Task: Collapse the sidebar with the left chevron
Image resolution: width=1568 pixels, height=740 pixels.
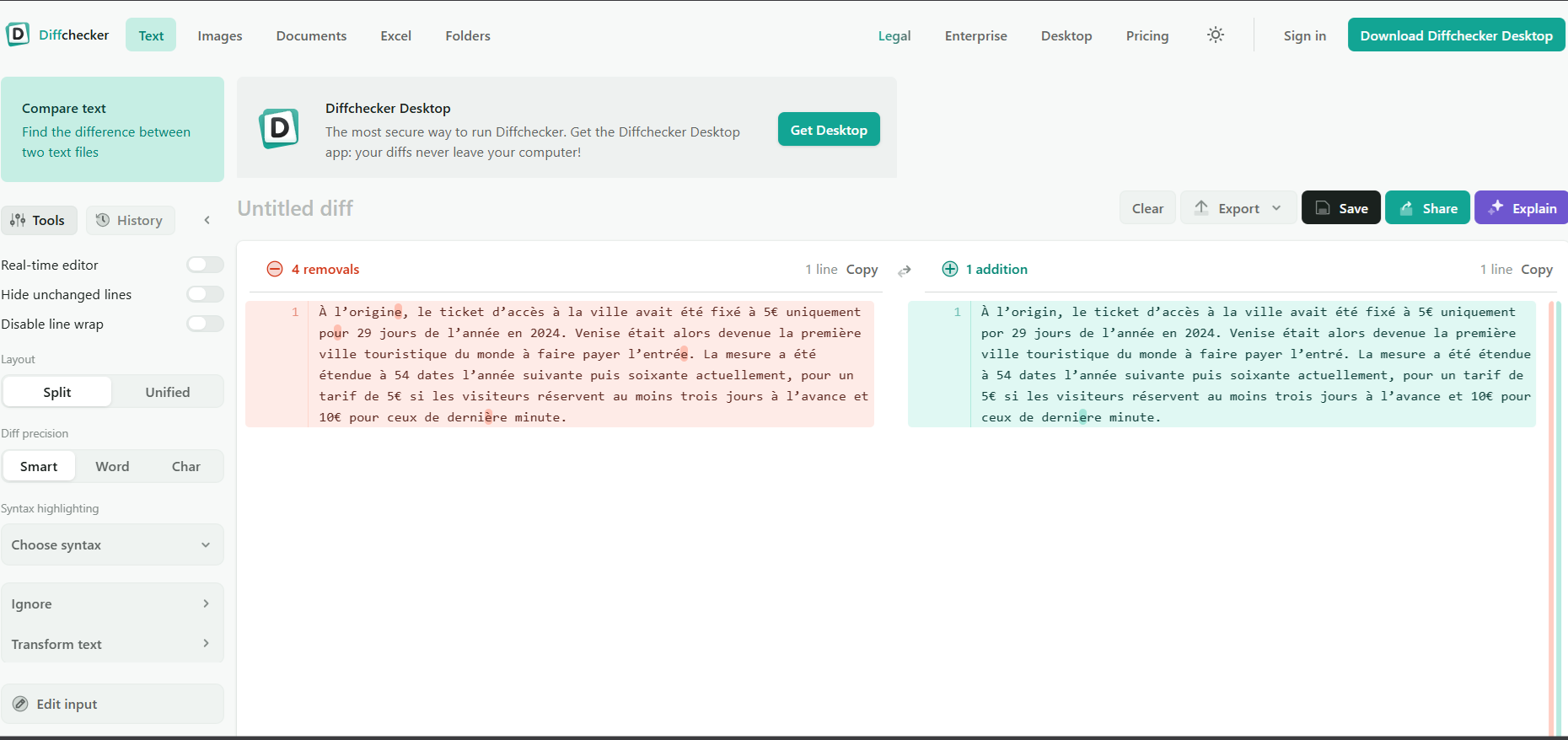Action: [x=207, y=220]
